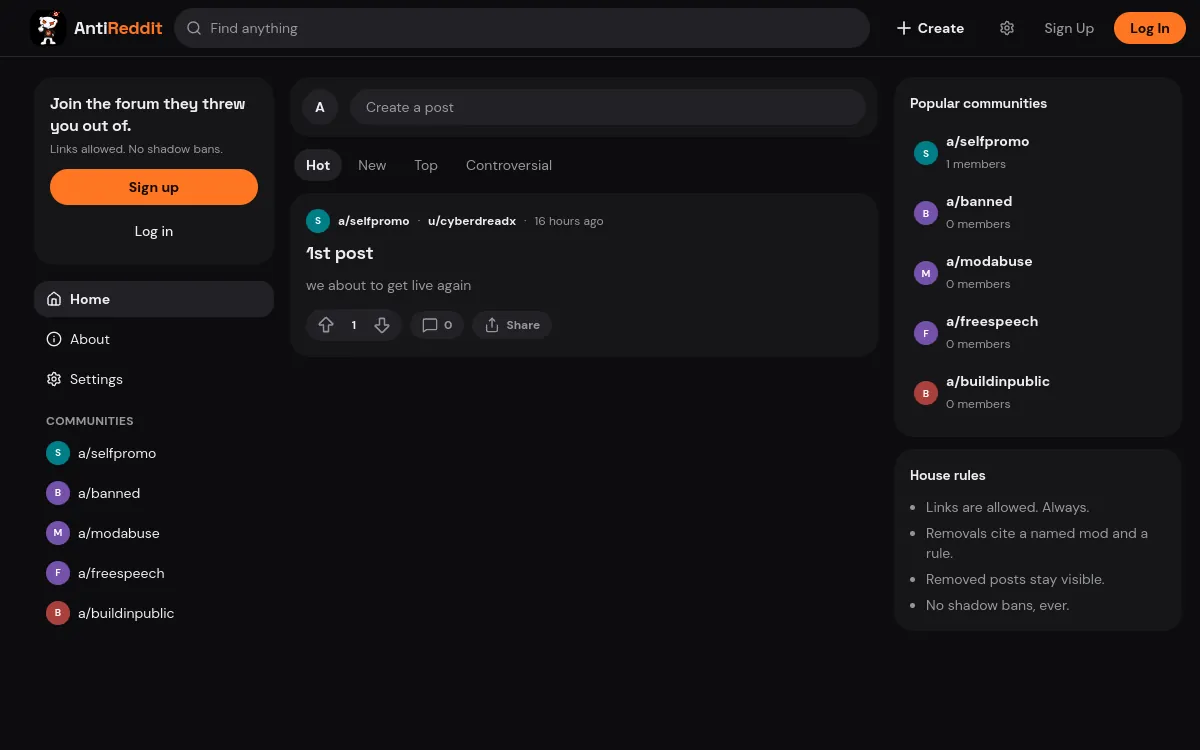The height and width of the screenshot is (750, 1200).
Task: Click a/modabuse avatar in Popular communities
Action: pyautogui.click(x=926, y=273)
